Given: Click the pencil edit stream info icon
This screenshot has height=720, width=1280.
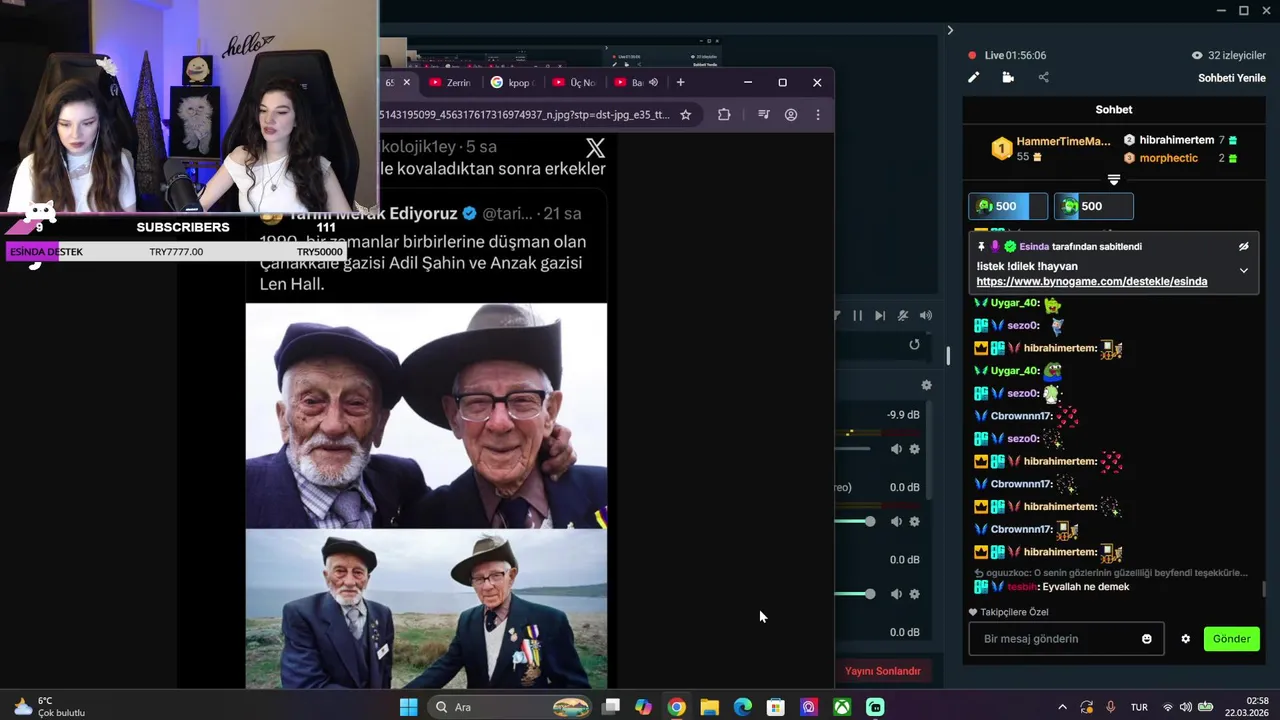Looking at the screenshot, I should click(x=973, y=77).
